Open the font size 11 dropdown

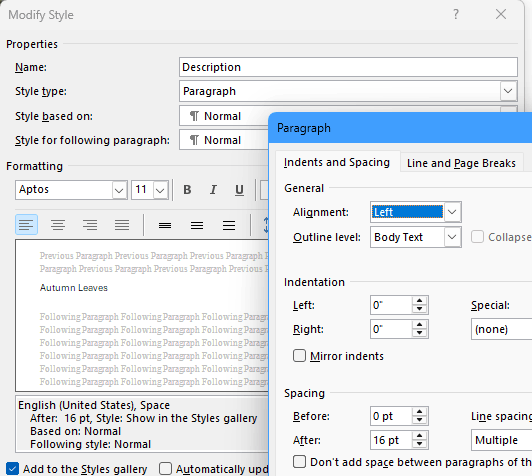pos(160,190)
